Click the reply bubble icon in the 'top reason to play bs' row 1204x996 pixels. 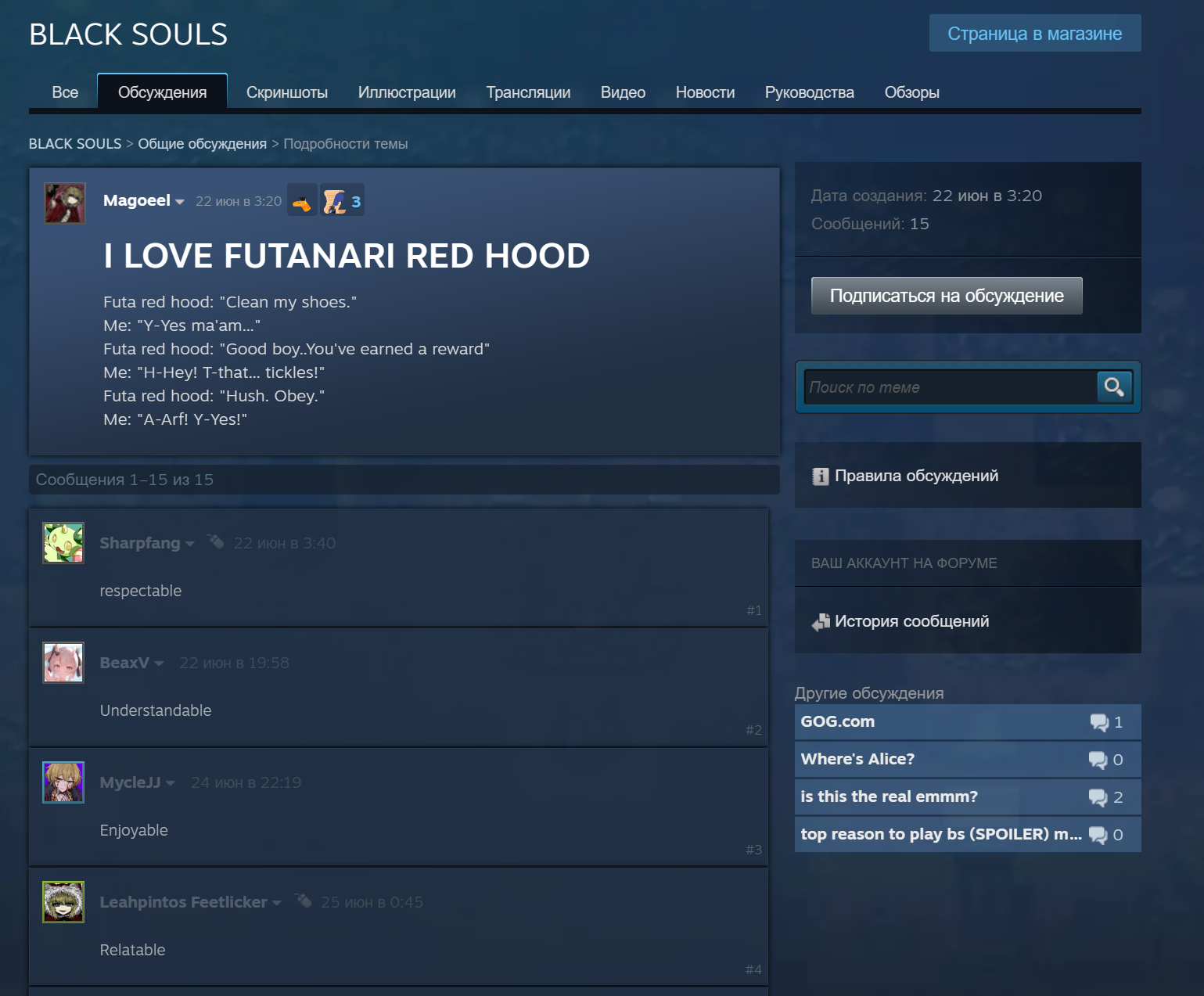(1098, 835)
